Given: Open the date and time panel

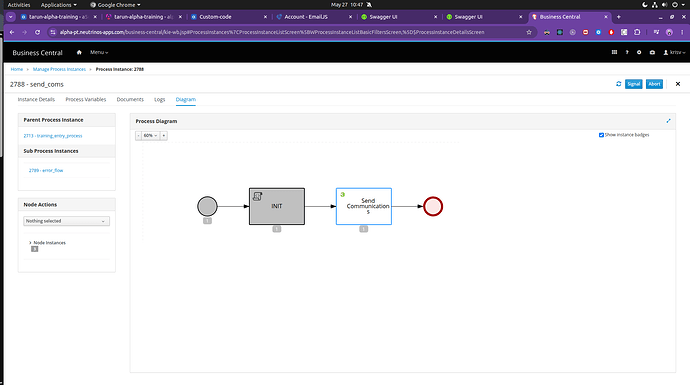Looking at the screenshot, I should coord(347,5).
